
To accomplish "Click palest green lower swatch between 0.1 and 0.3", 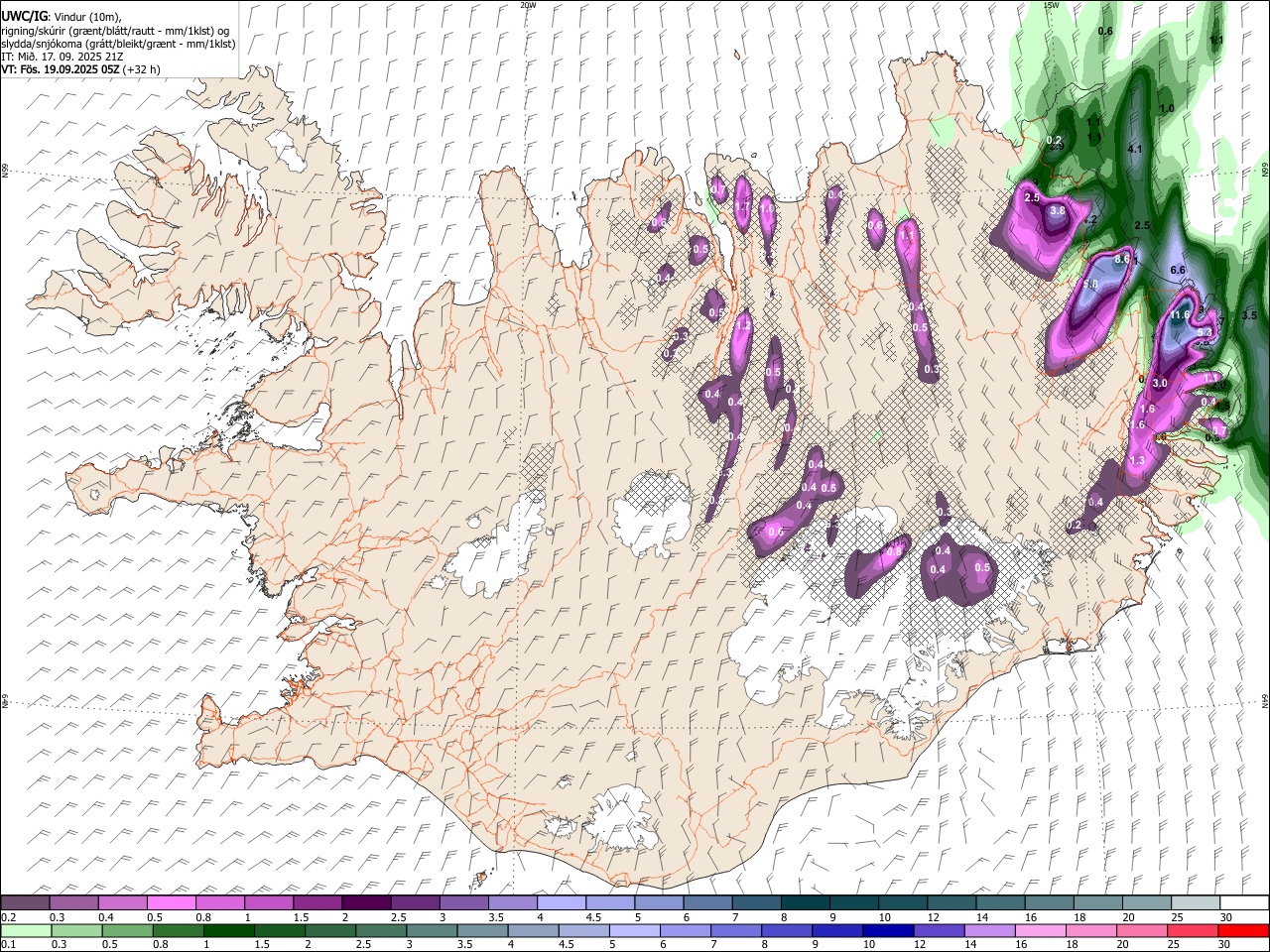I will click(26, 931).
